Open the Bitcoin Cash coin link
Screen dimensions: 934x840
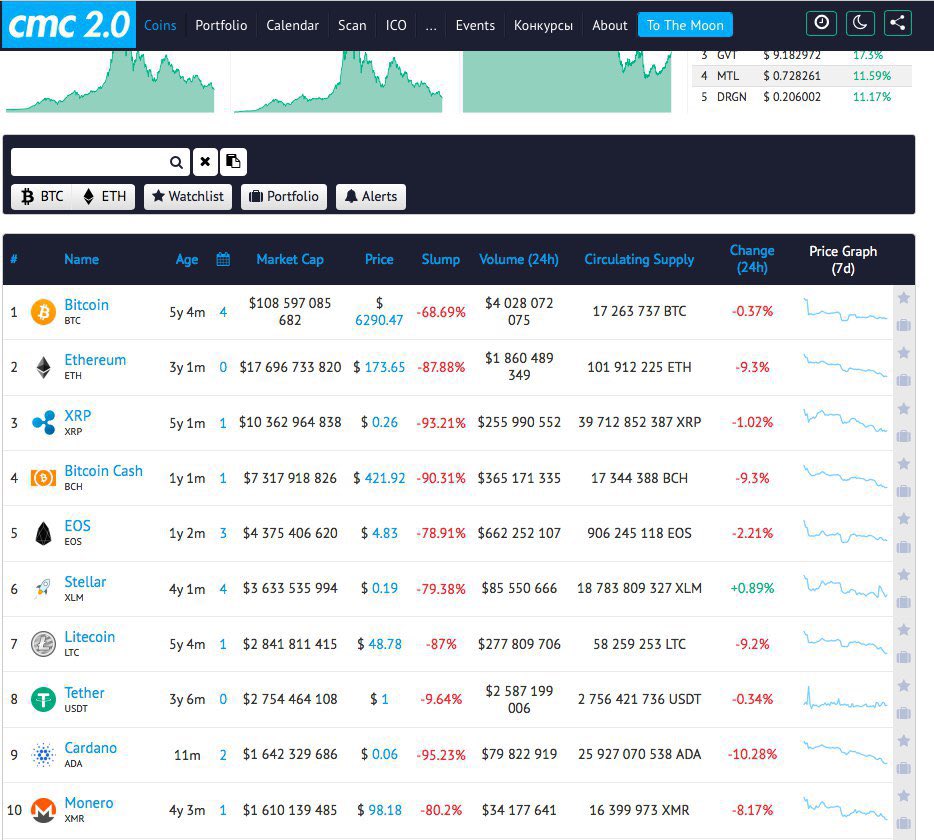click(x=104, y=471)
